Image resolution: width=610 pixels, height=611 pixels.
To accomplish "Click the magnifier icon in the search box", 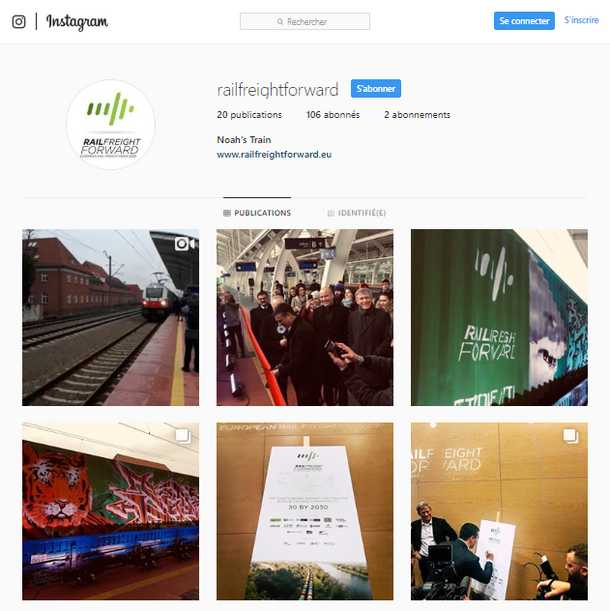I will tap(280, 22).
